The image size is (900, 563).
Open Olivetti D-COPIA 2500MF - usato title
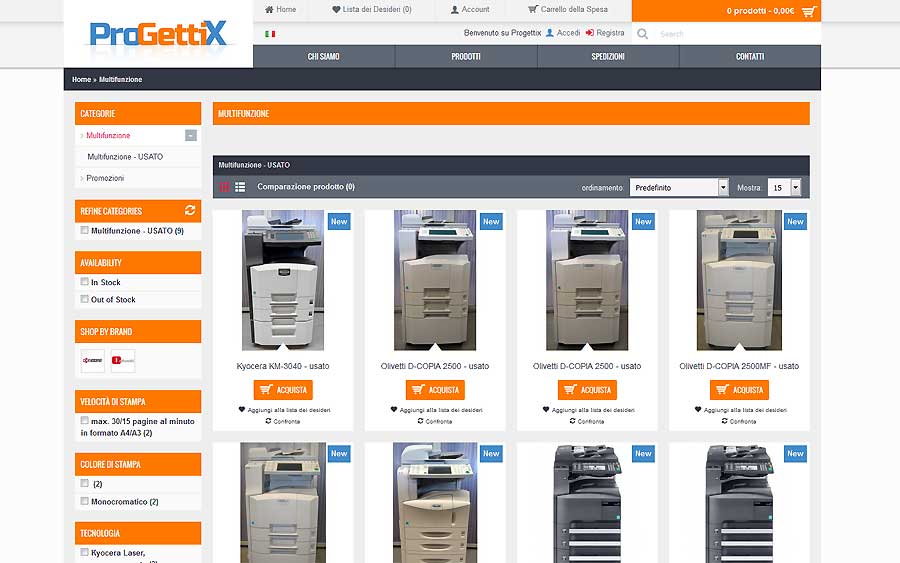[x=739, y=366]
